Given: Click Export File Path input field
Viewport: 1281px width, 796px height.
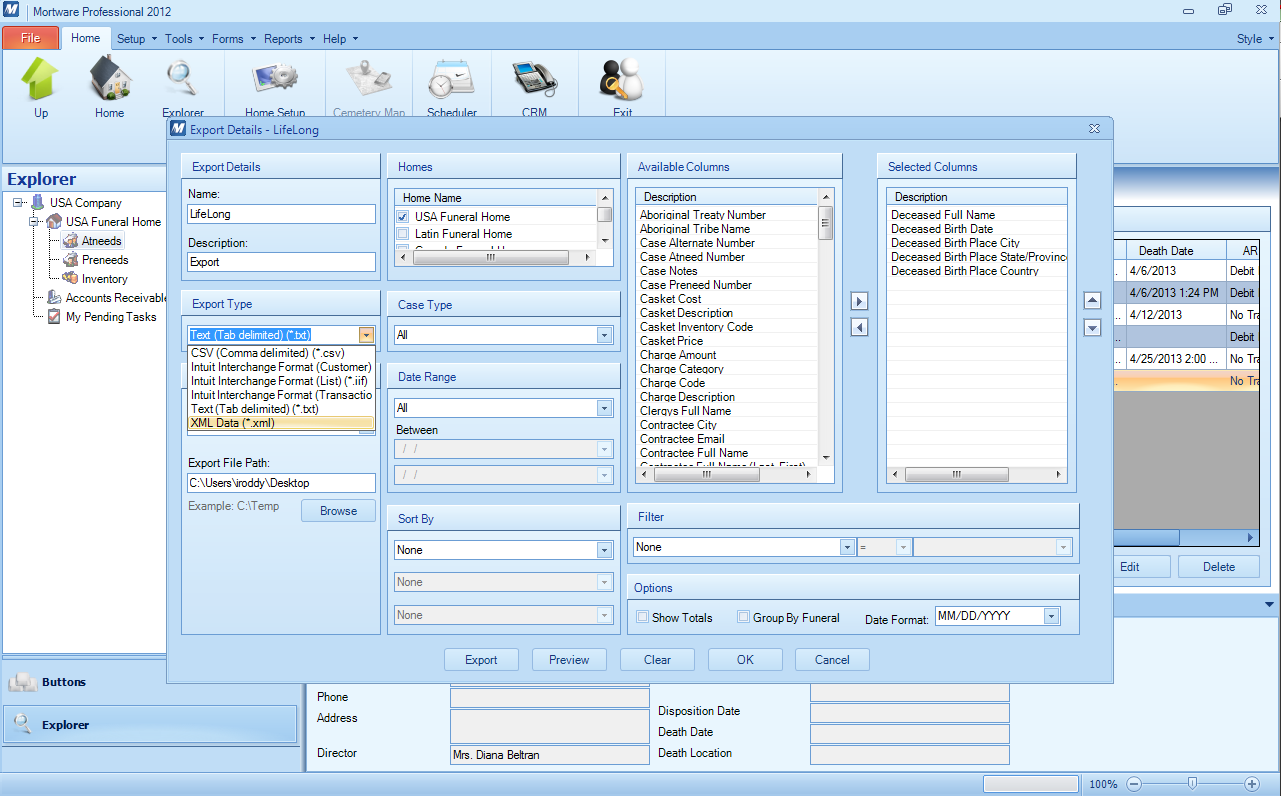Looking at the screenshot, I should [x=282, y=483].
